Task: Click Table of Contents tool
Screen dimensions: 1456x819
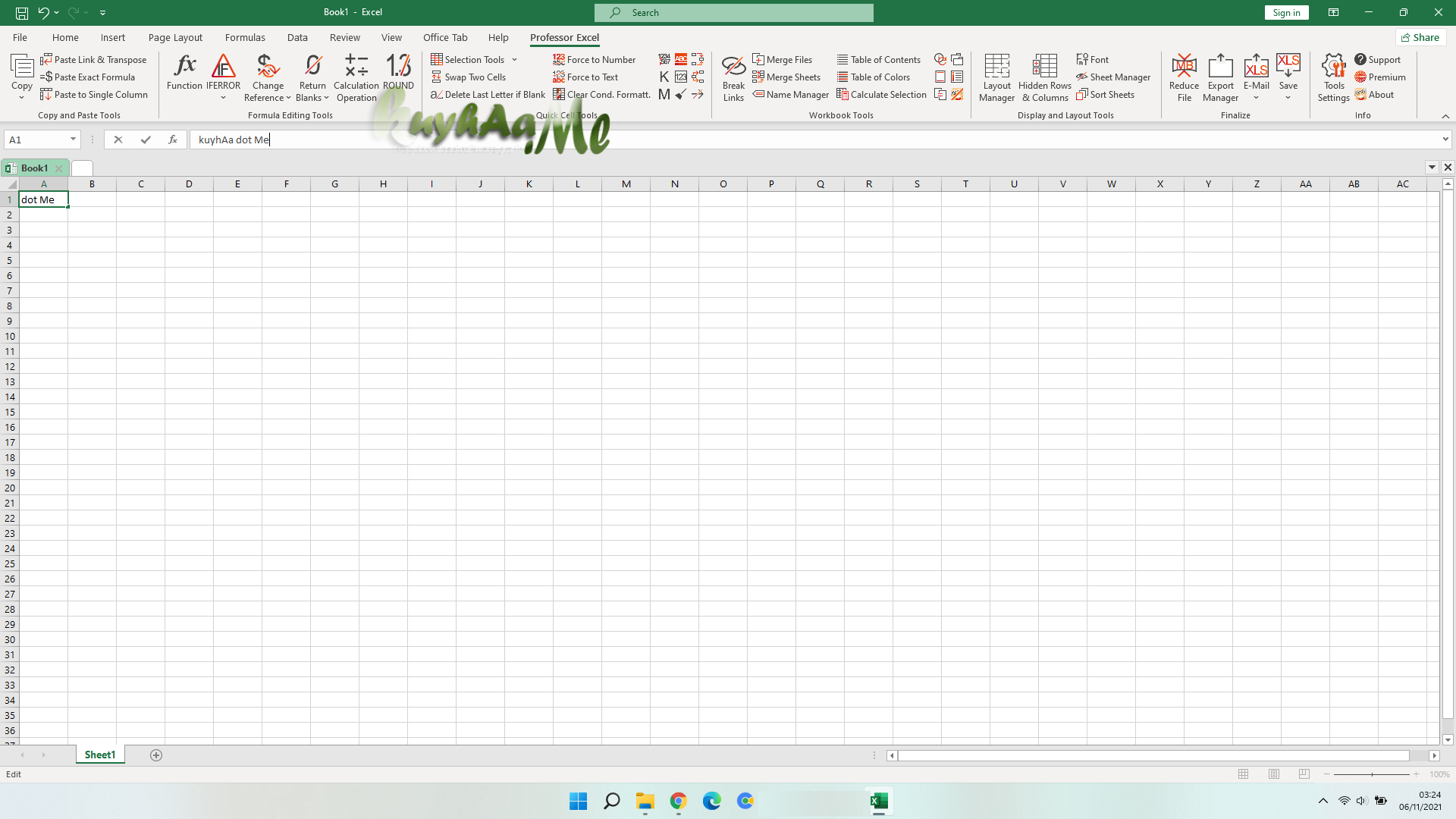Action: 879,60
